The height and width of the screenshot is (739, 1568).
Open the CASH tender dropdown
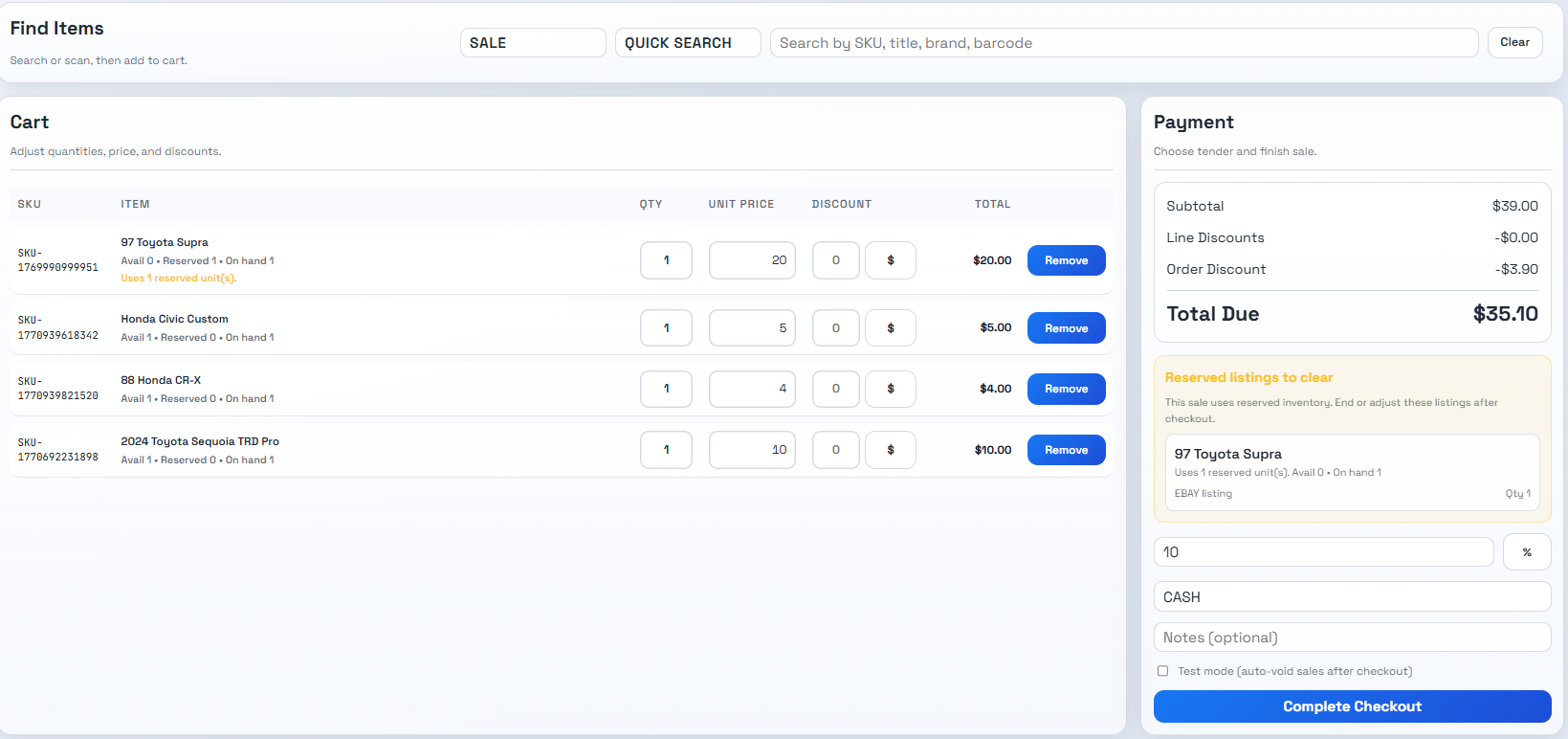coord(1353,596)
